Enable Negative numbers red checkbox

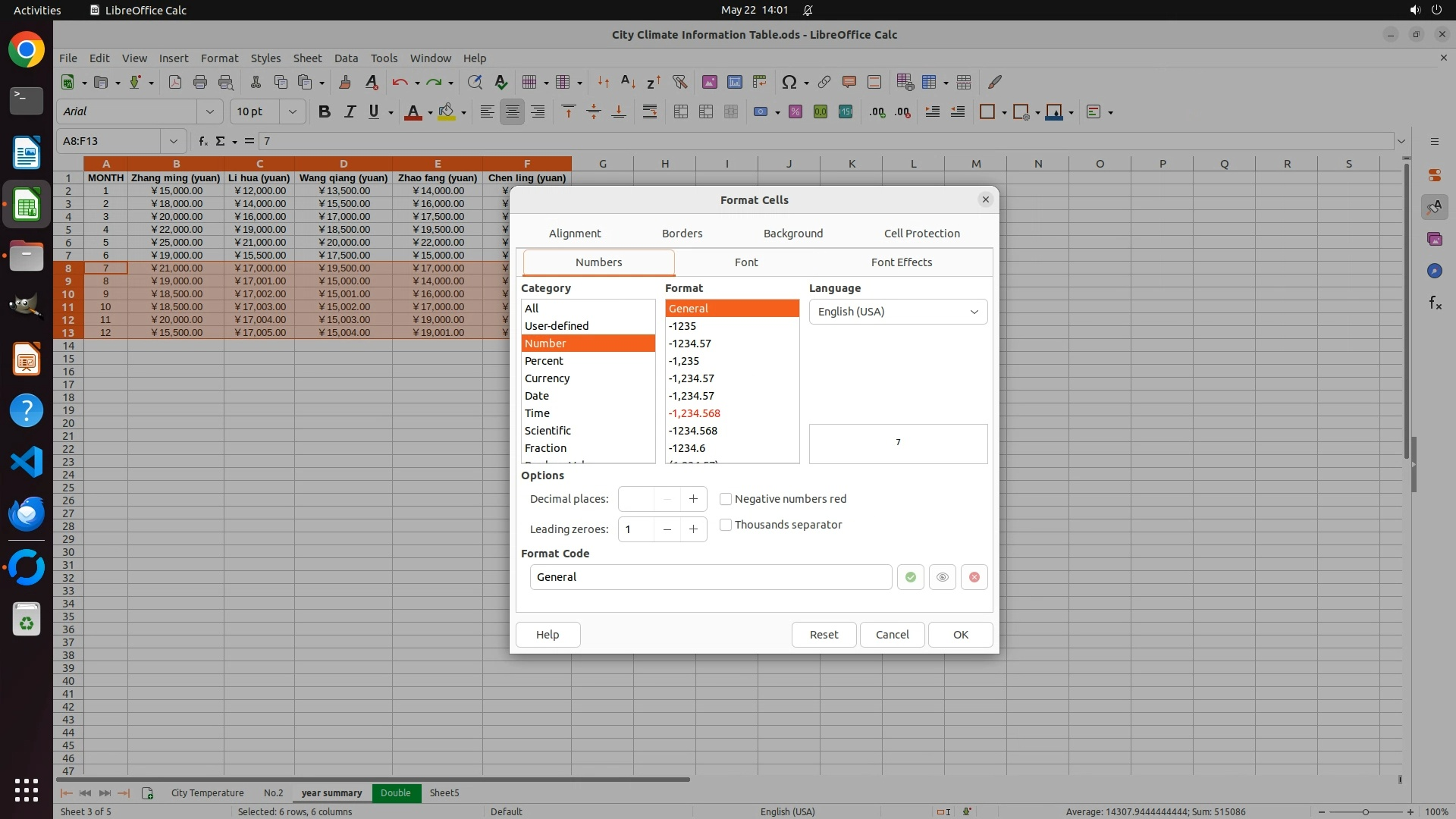(726, 499)
